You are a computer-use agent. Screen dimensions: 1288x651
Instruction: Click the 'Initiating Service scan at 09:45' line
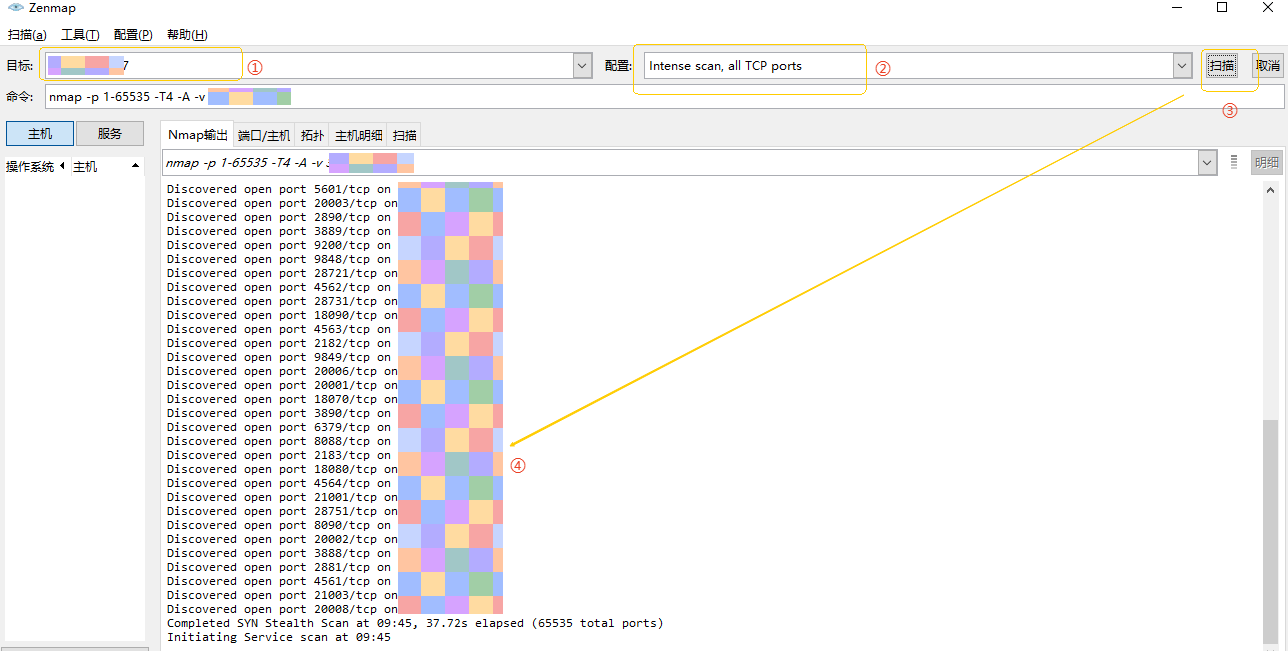[x=279, y=637]
